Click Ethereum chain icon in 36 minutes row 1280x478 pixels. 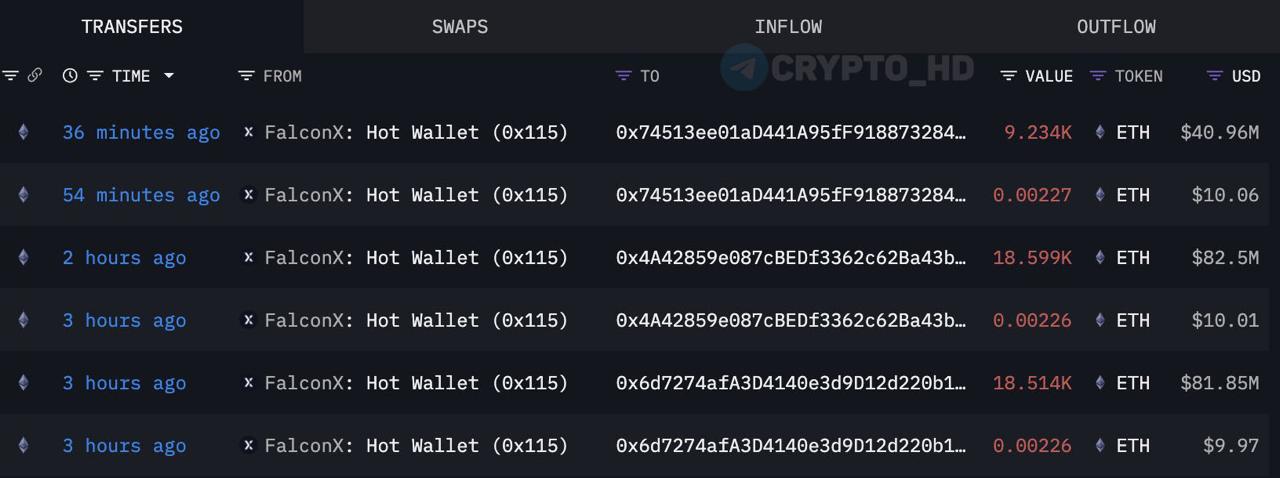click(x=24, y=132)
